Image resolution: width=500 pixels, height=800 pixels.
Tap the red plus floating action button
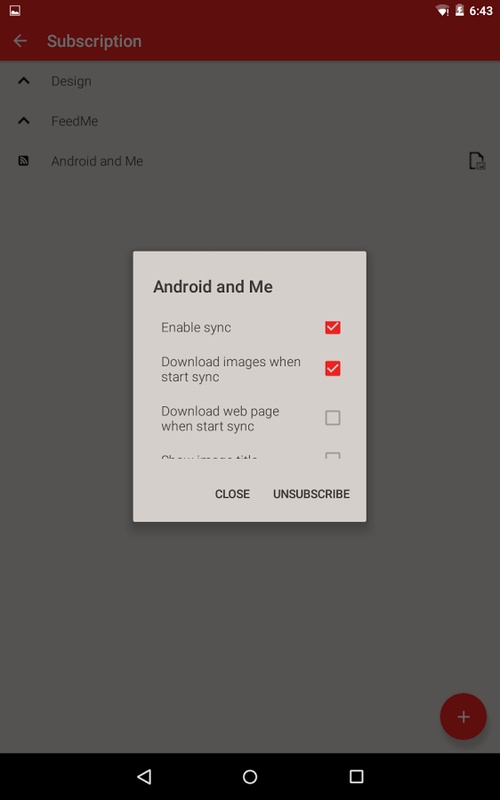point(463,716)
